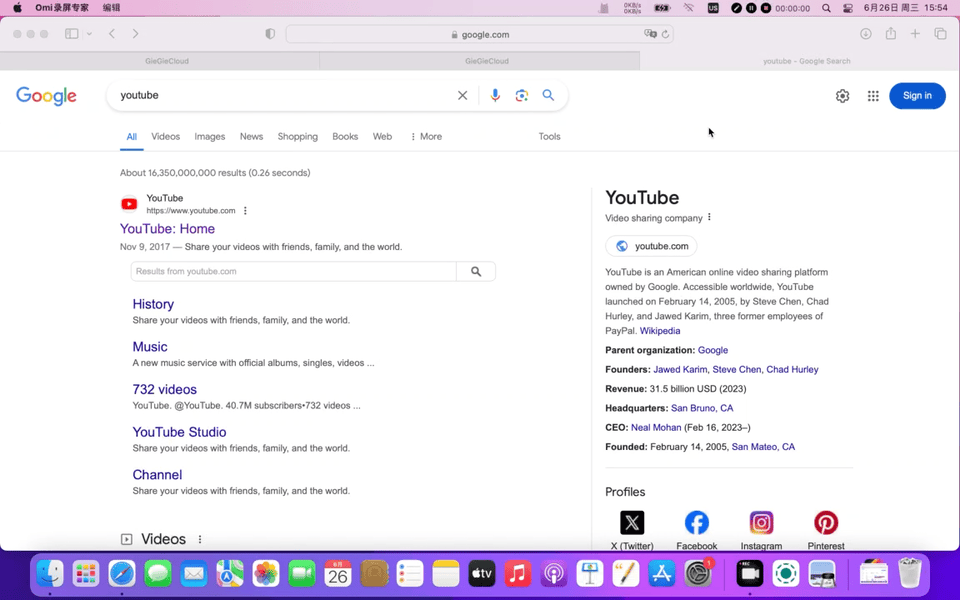Switch to the Books tab
Screen dimensions: 960x600
[x=345, y=137]
